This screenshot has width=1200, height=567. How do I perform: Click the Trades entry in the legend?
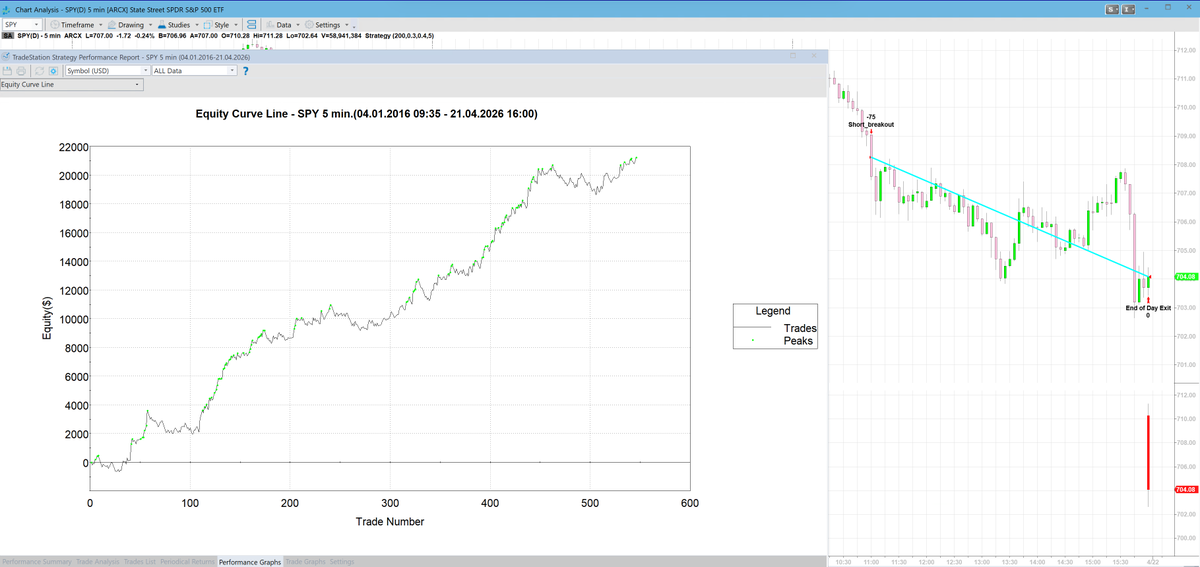[x=800, y=328]
